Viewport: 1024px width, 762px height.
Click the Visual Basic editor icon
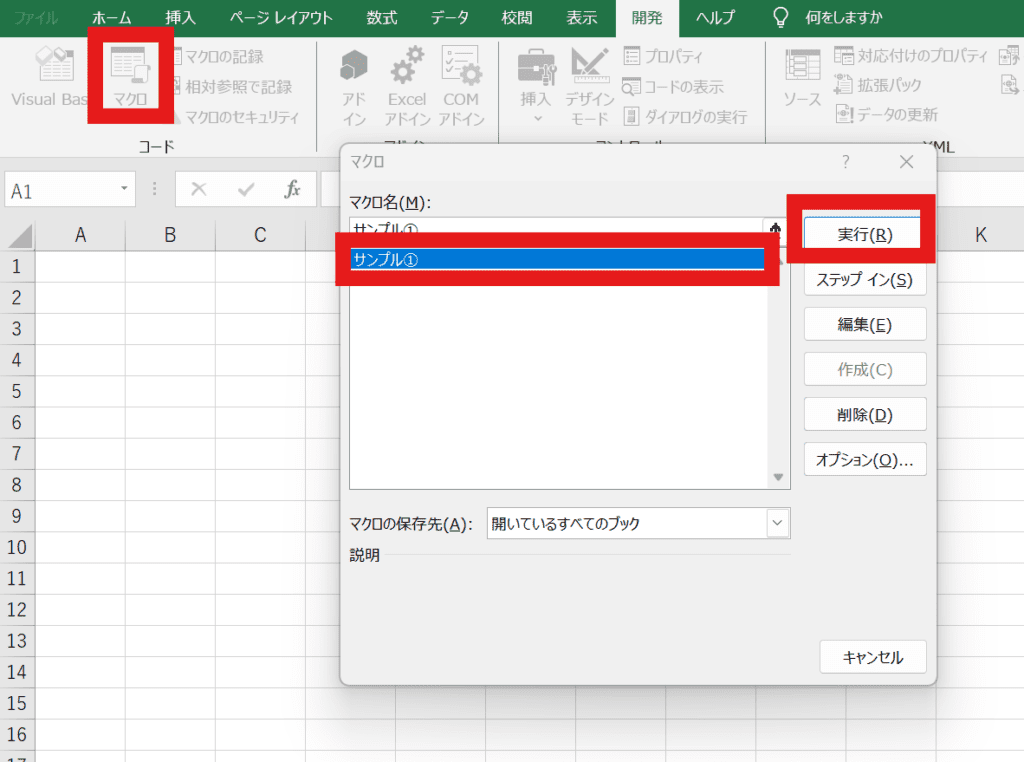click(x=50, y=76)
